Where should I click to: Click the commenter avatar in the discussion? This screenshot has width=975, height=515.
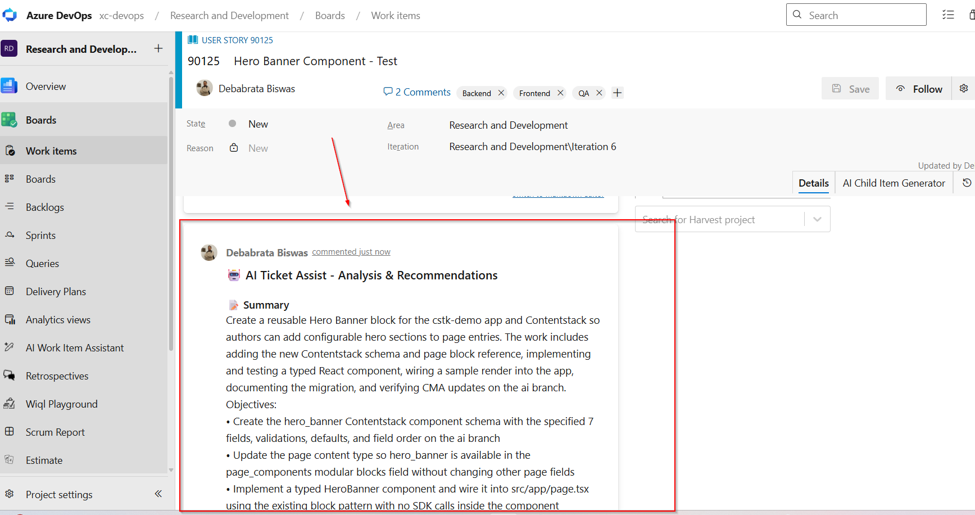tap(209, 252)
